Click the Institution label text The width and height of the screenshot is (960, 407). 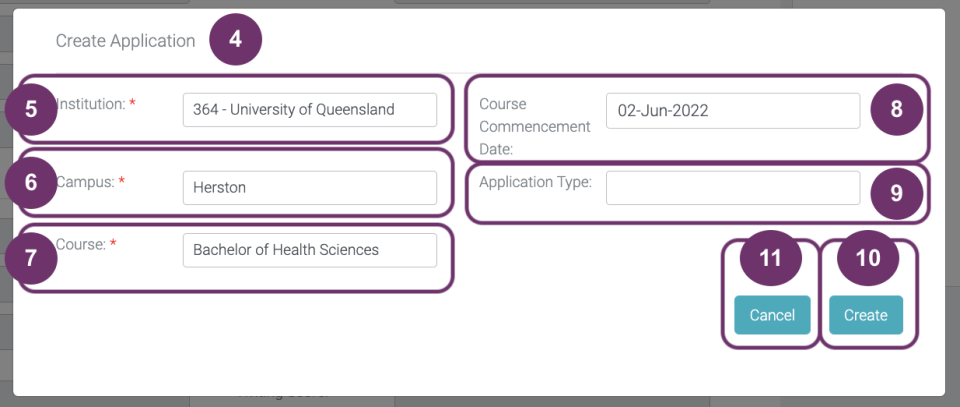(x=92, y=103)
